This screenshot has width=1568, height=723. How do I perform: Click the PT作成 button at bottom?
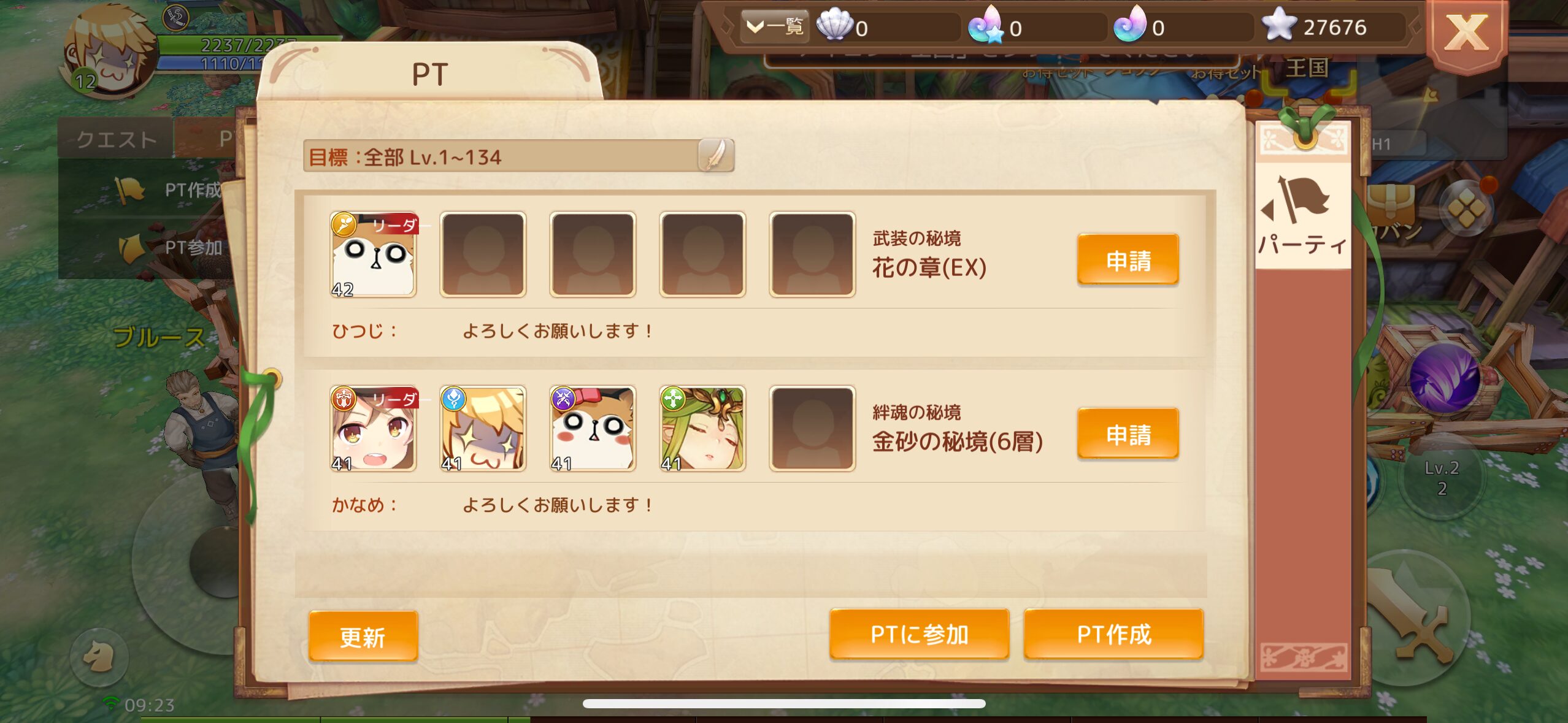[1113, 634]
